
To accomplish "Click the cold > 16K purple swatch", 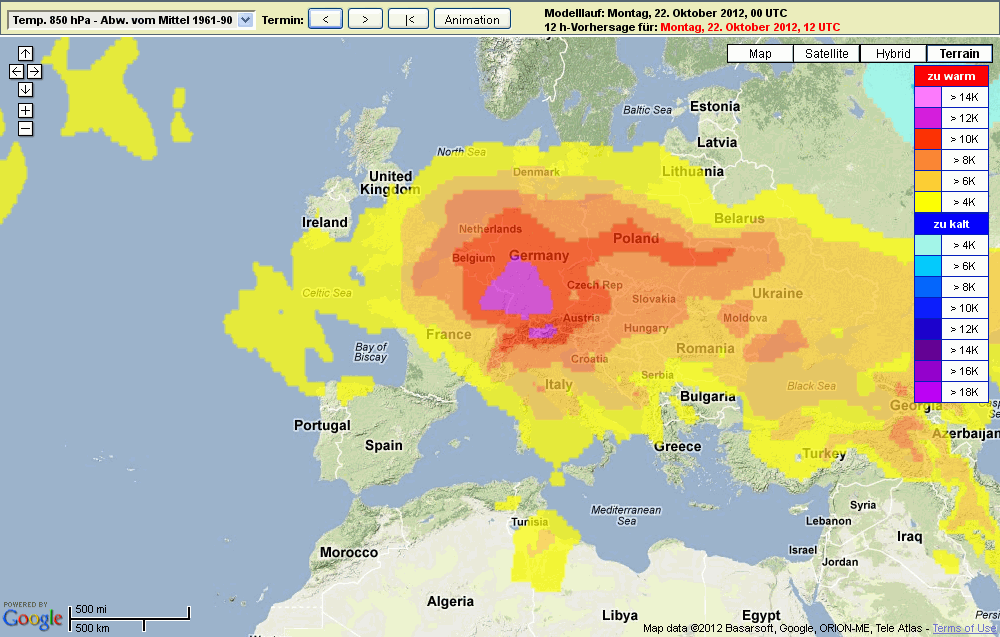I will tap(928, 371).
